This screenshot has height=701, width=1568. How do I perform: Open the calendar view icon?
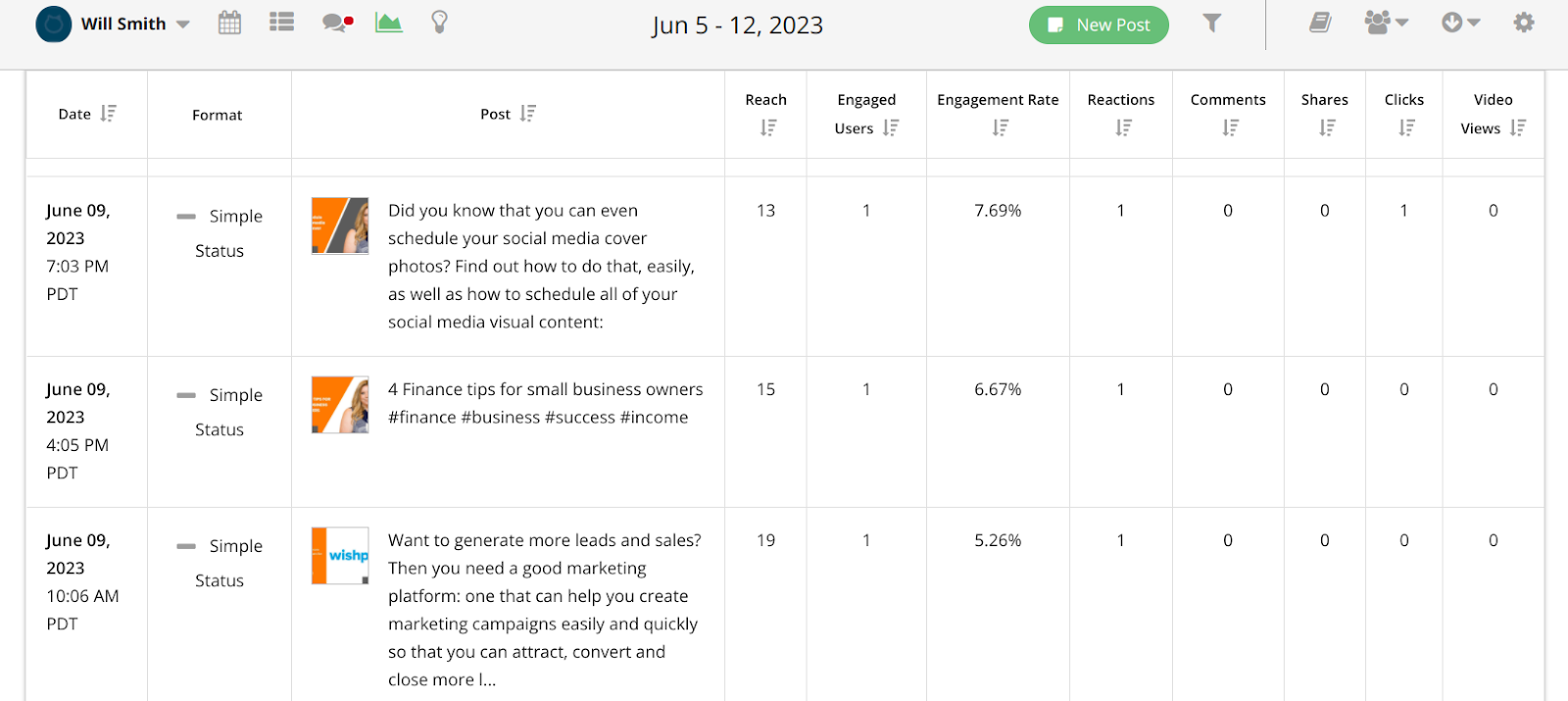tap(229, 23)
